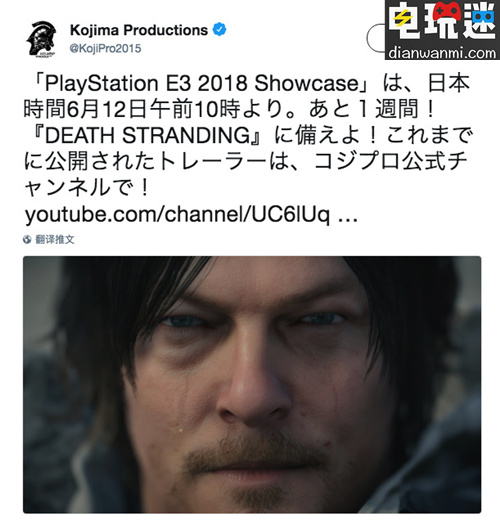The height and width of the screenshot is (520, 500).
Task: Click the コジプロ公式 text in tweet
Action: 380,161
